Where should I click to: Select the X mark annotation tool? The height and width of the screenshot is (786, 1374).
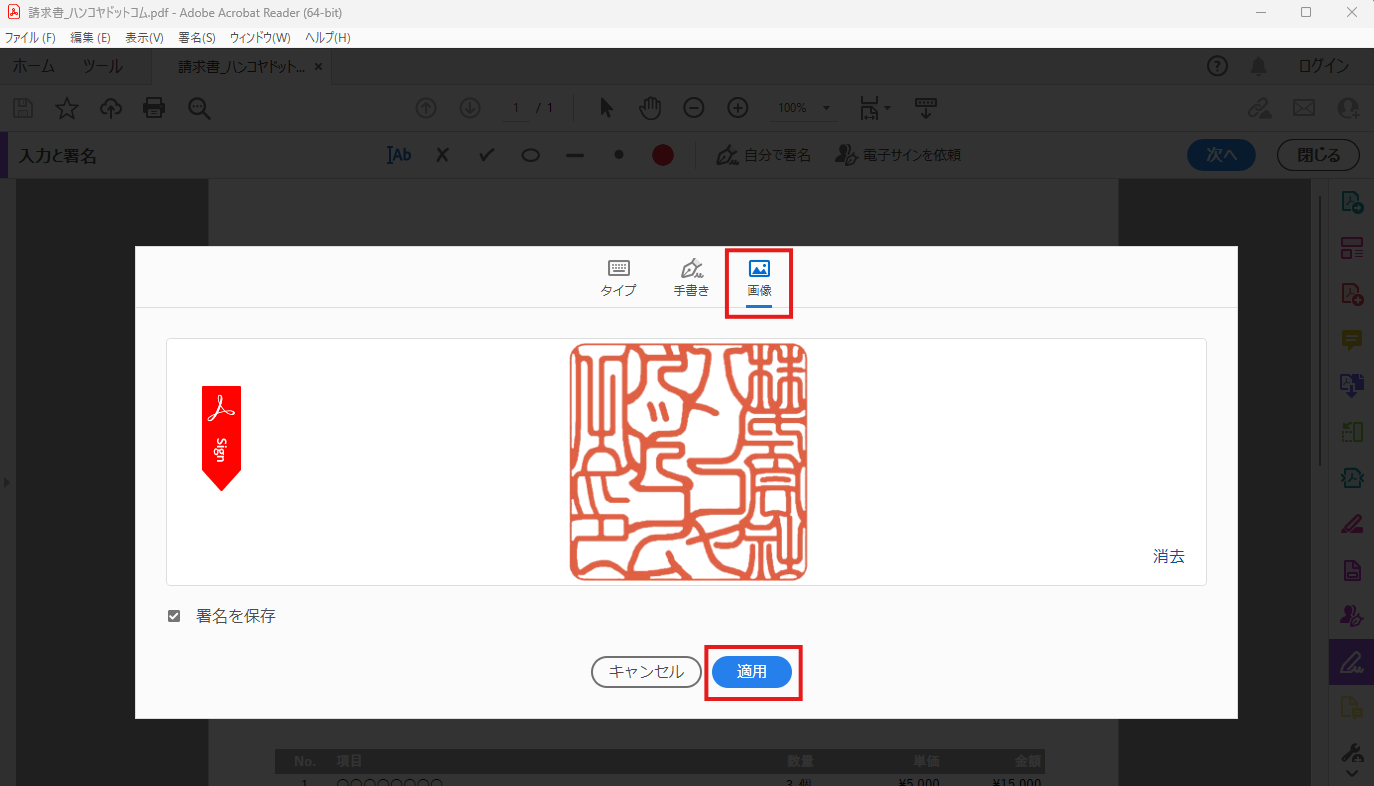[442, 154]
